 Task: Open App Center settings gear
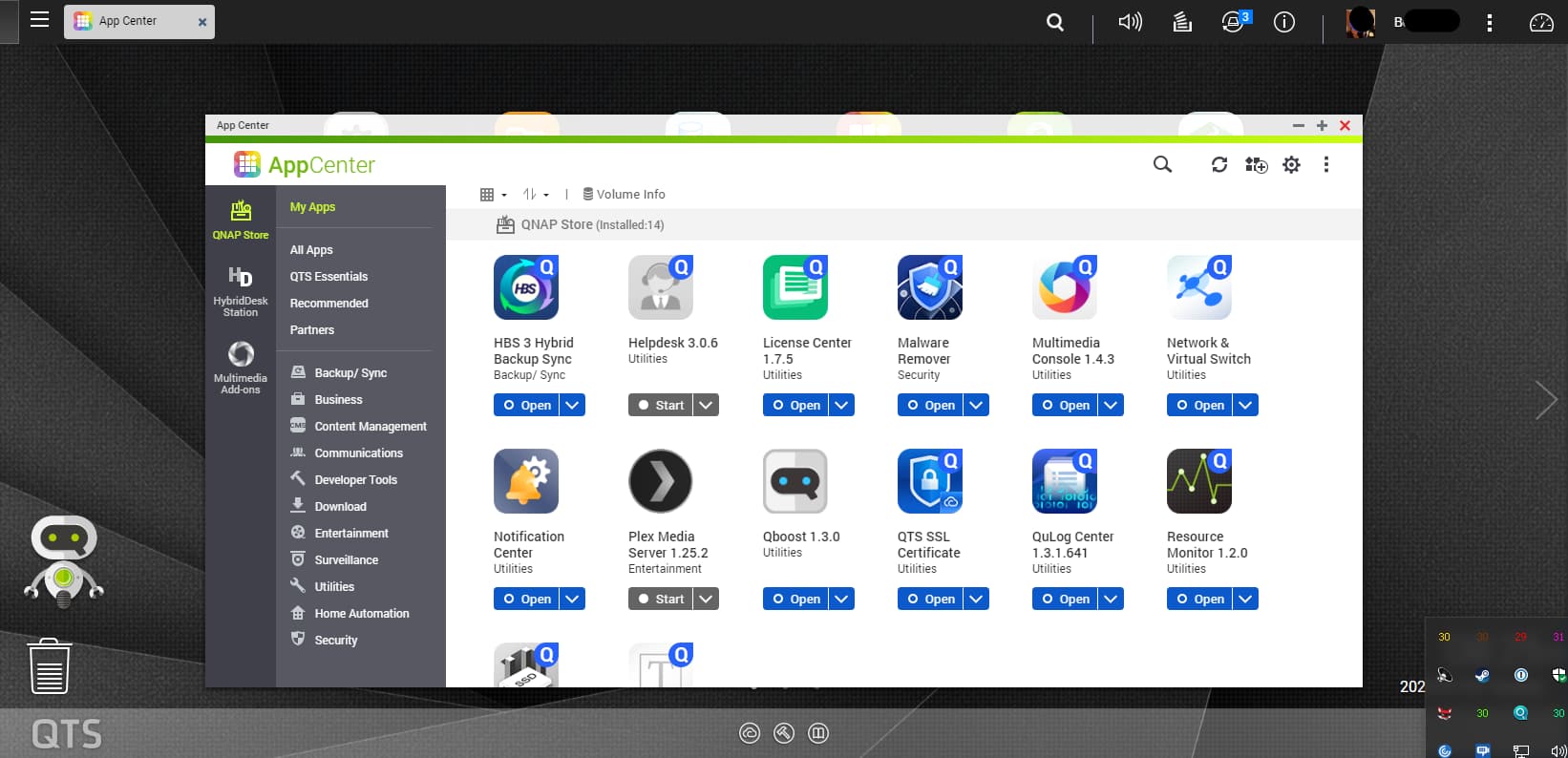[1291, 165]
